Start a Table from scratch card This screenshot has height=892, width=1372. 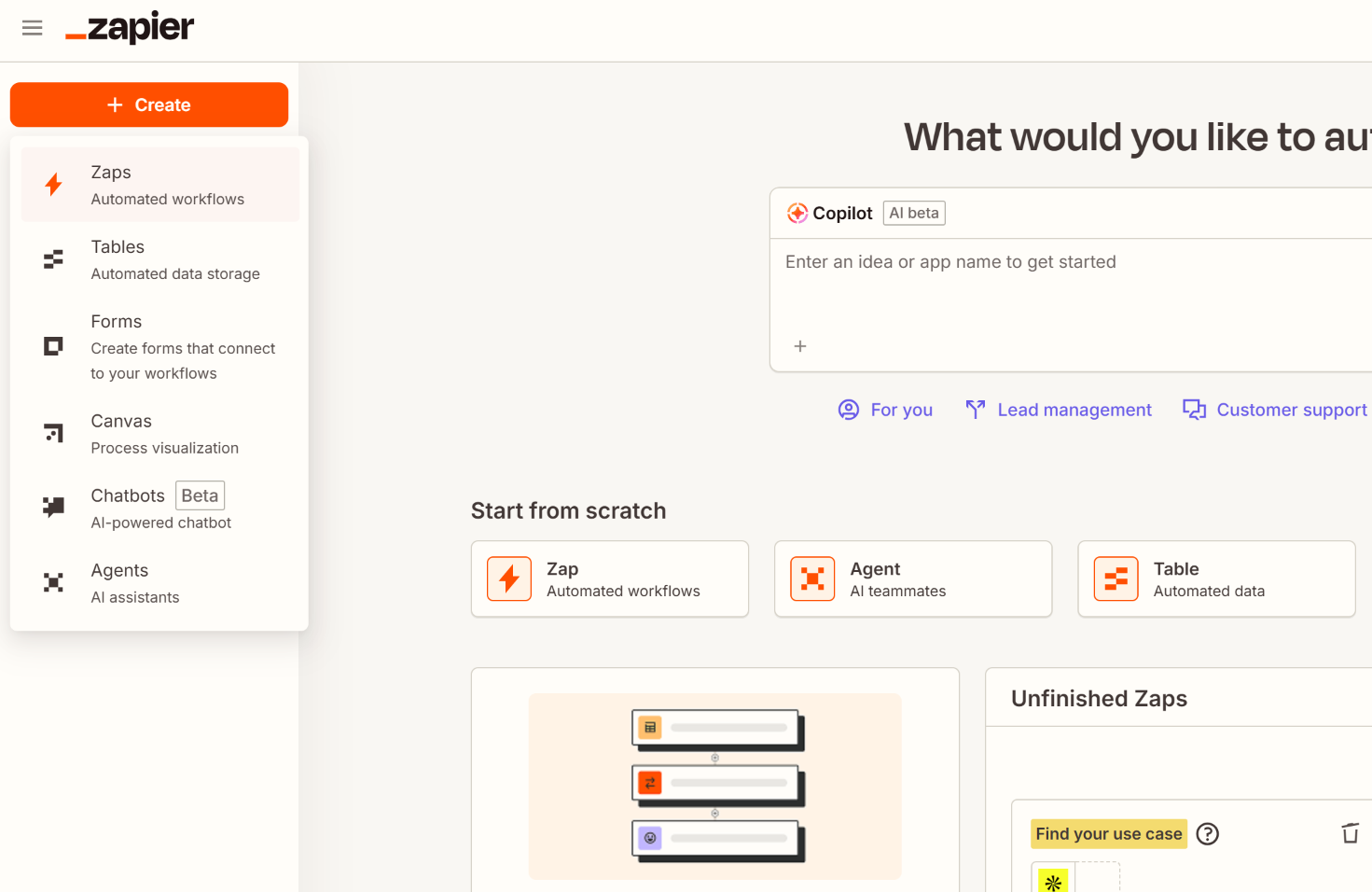[1216, 579]
